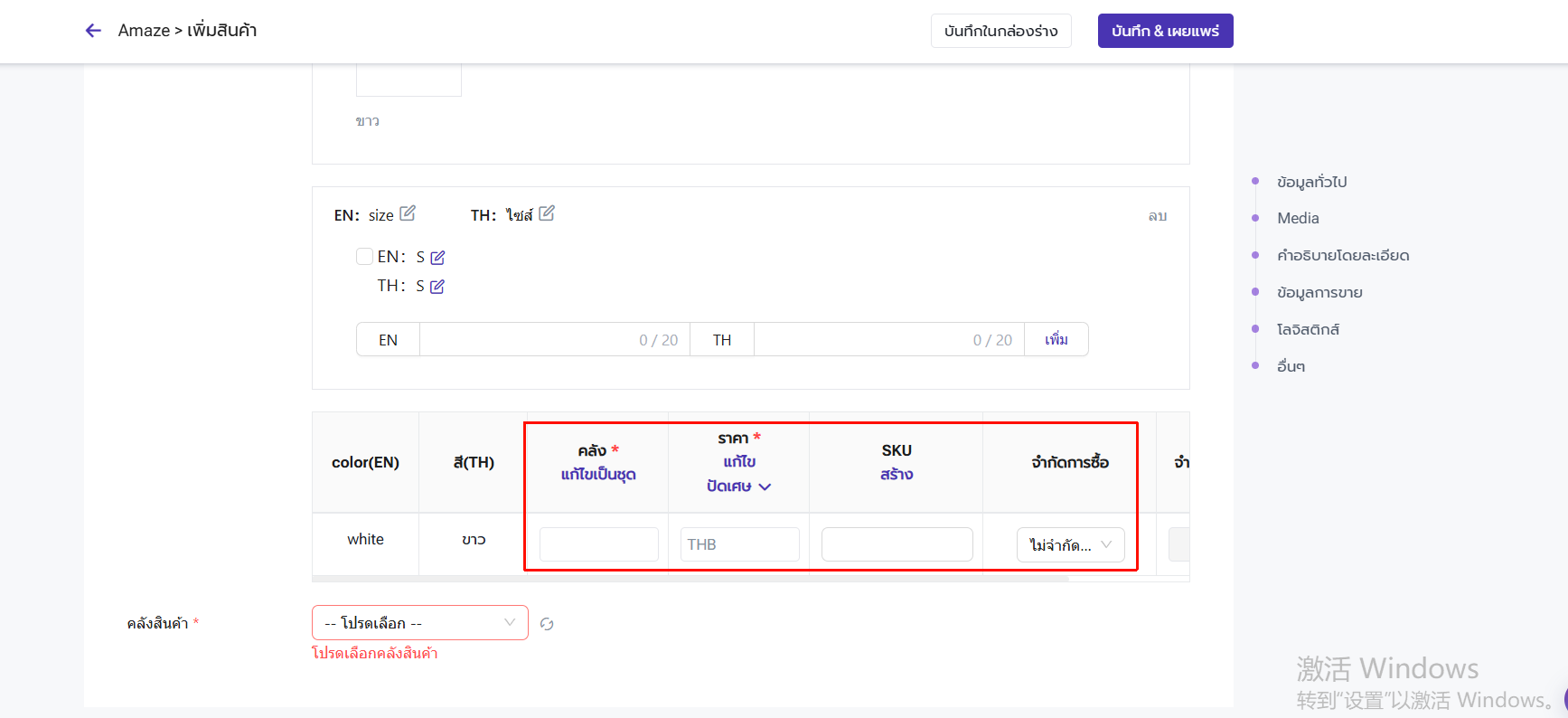Image resolution: width=1568 pixels, height=718 pixels.
Task: Tick the checkbox for size S
Action: pos(364,257)
